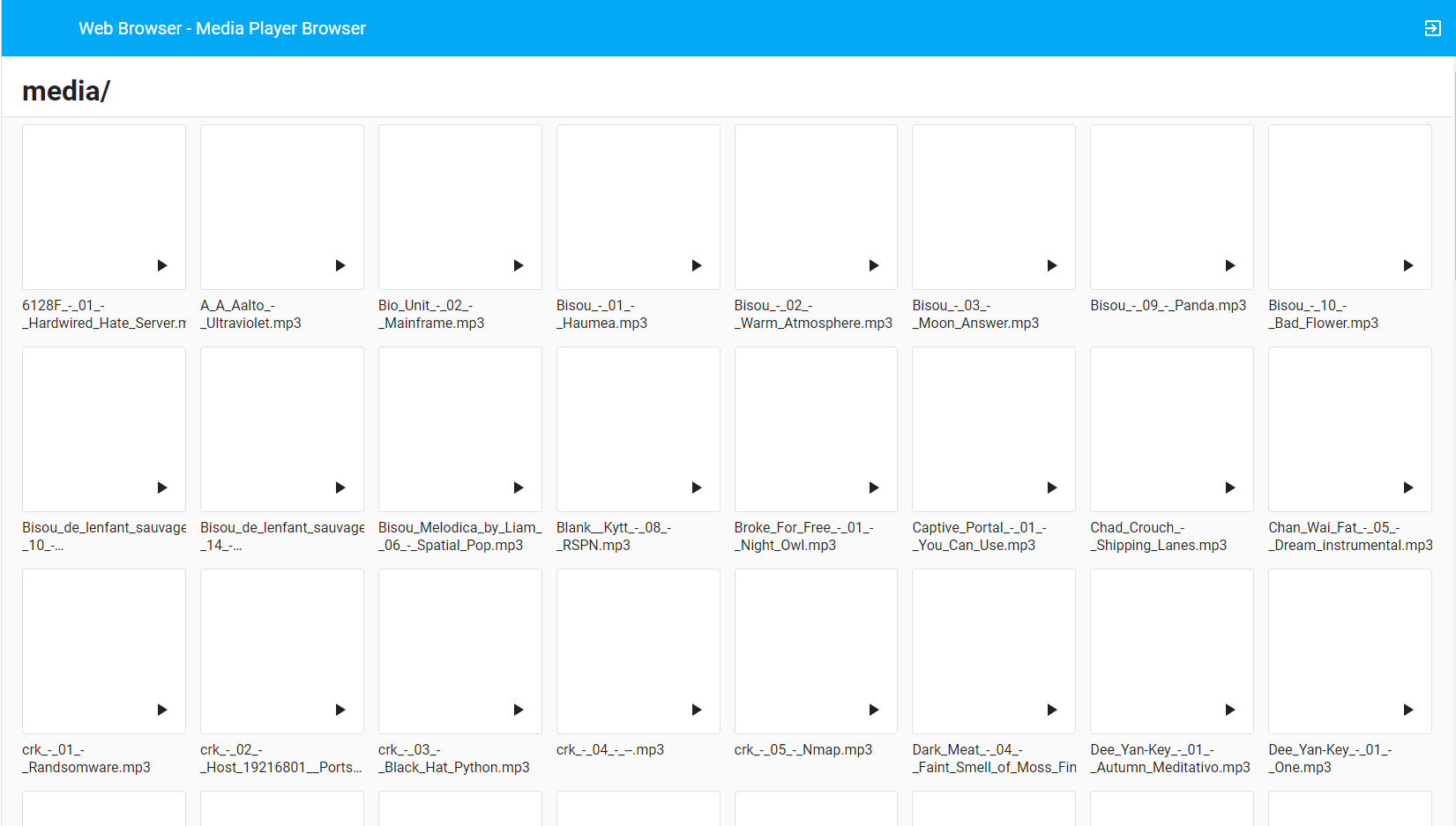Select file name Bisou_-_01_-_Haumea.mp3
The height and width of the screenshot is (826, 1456).
(x=601, y=315)
